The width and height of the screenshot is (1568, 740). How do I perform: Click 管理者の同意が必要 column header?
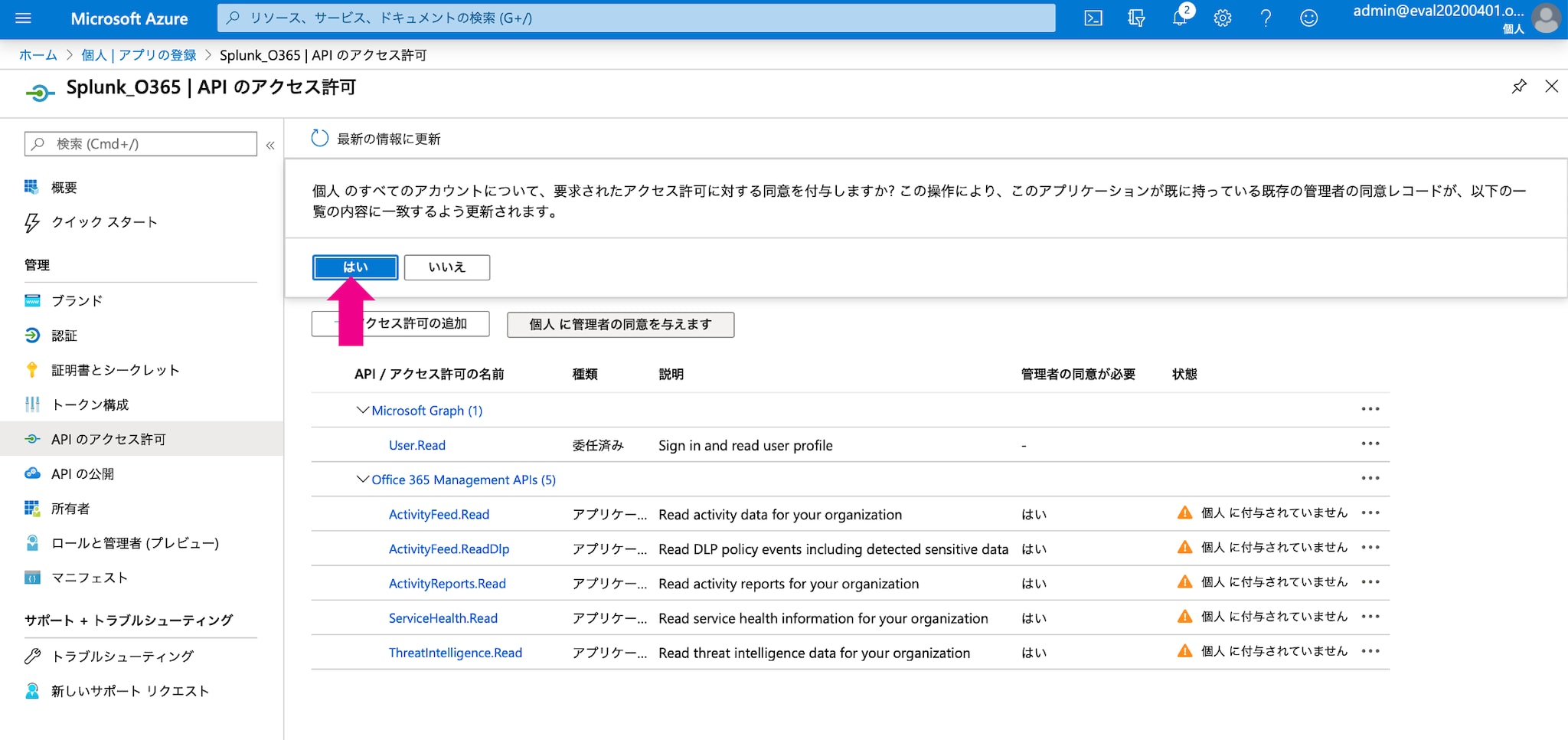pos(1078,375)
